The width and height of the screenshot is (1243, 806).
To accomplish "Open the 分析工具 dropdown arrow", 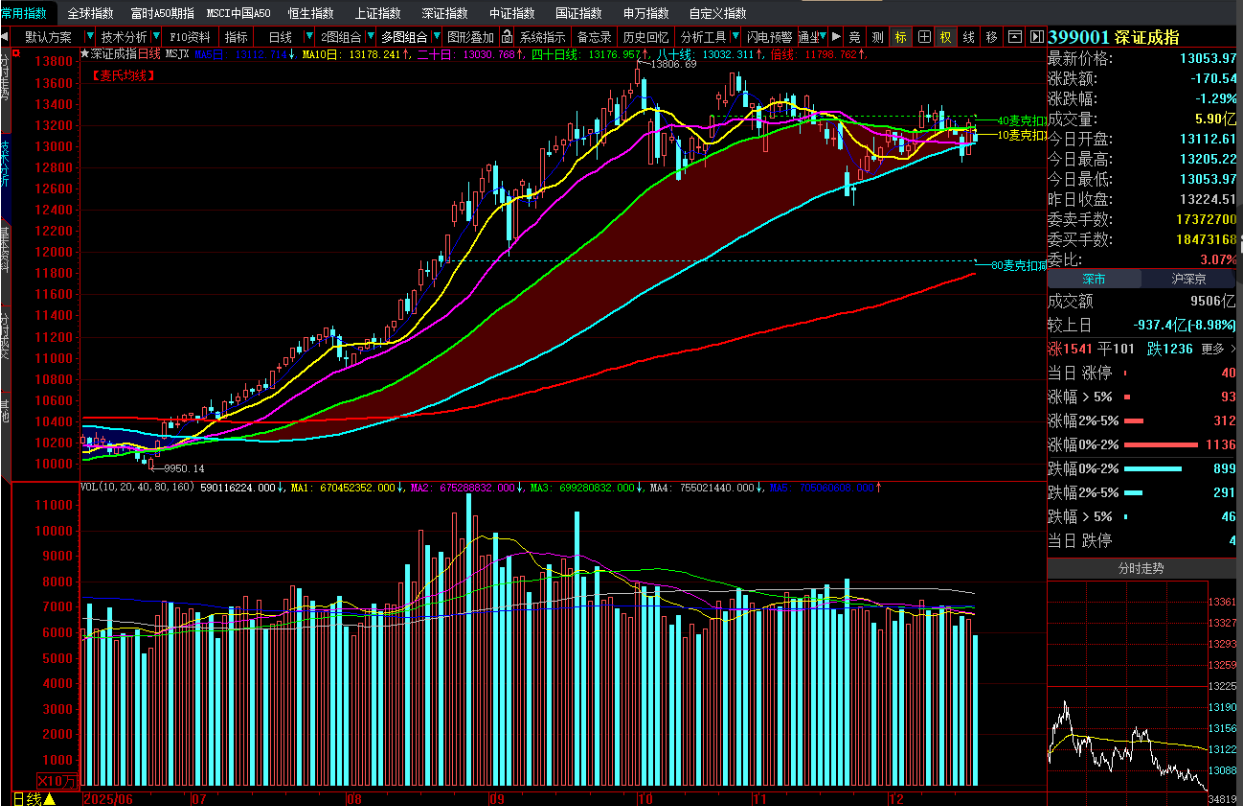I will tap(736, 37).
